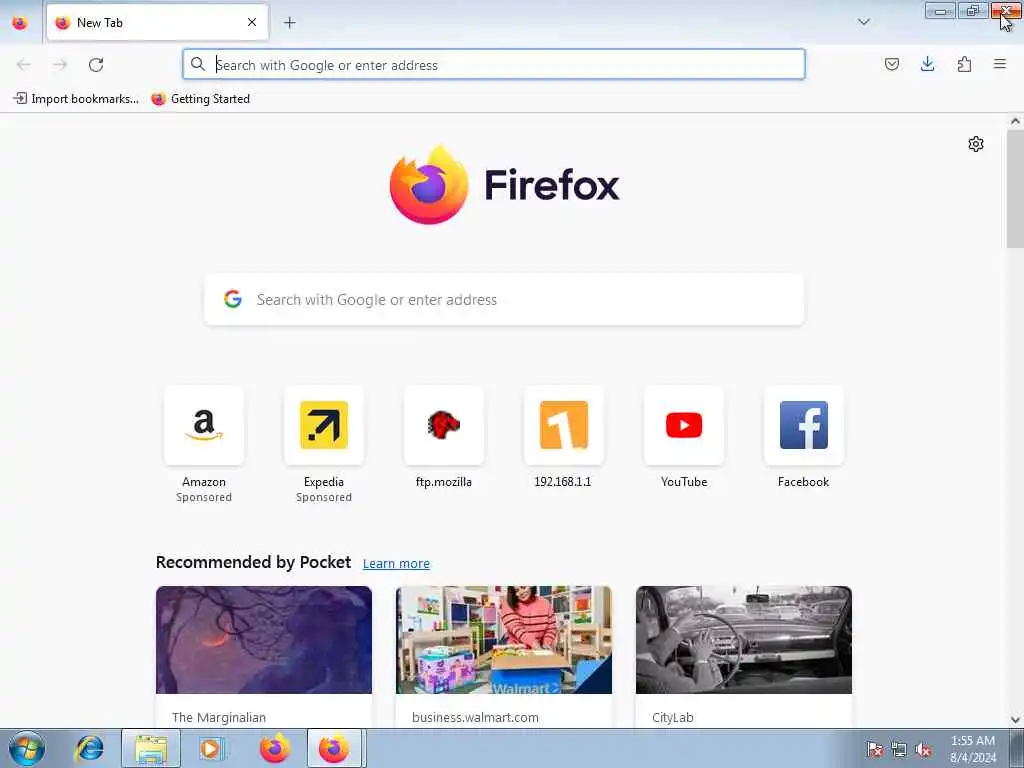Screen dimensions: 1024x768
Task: Open the Windows Start menu
Action: click(x=27, y=748)
